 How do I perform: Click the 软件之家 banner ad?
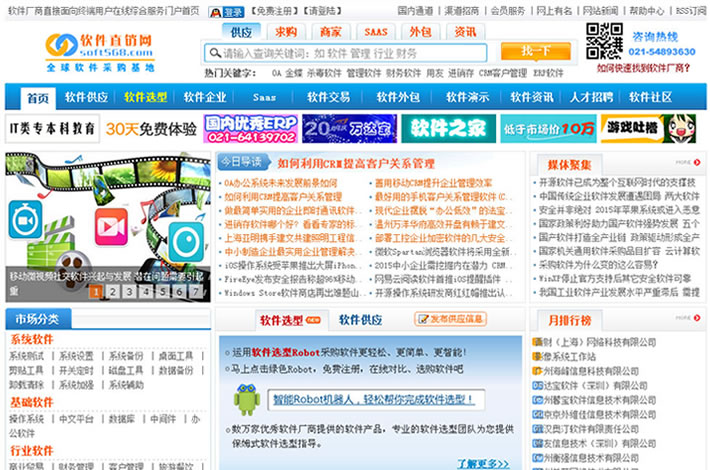[449, 129]
